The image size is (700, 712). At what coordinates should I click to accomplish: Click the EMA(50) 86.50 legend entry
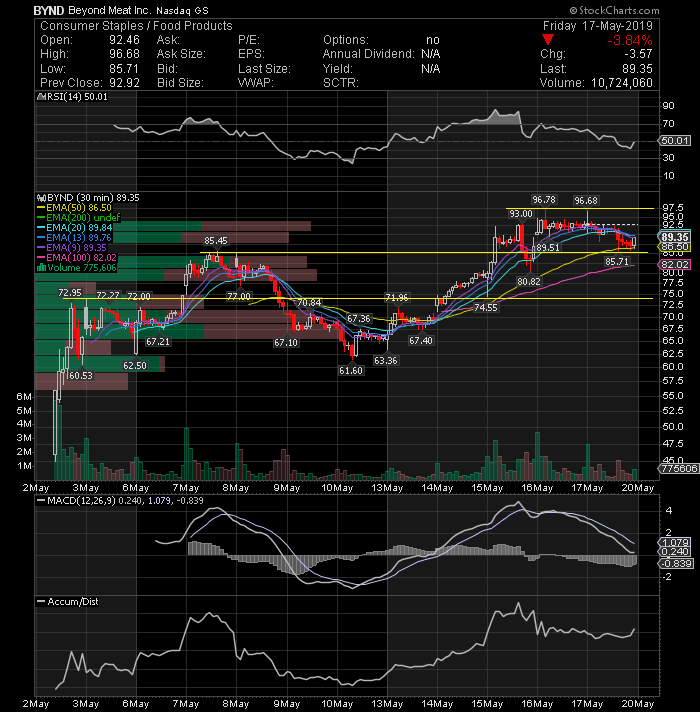pos(79,208)
